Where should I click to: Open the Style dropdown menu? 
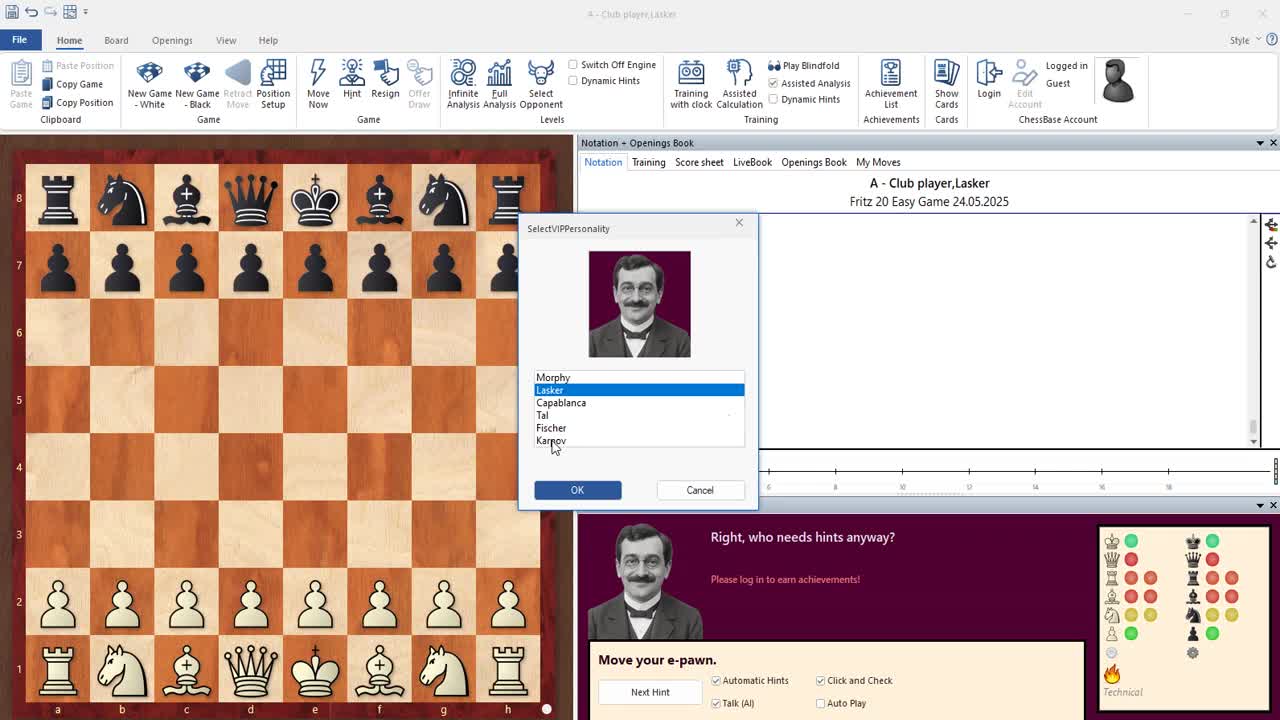[1244, 41]
